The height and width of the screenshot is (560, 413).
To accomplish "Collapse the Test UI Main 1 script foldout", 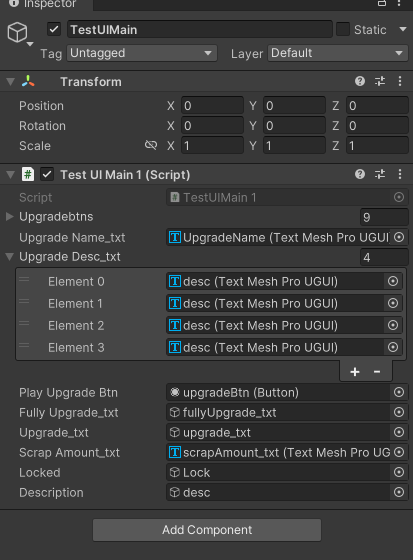I will click(x=10, y=175).
